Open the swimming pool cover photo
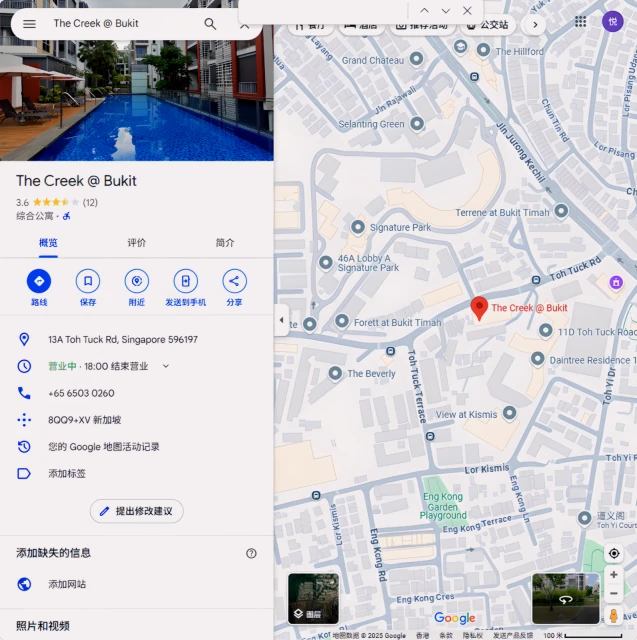637x640 pixels. [x=137, y=100]
